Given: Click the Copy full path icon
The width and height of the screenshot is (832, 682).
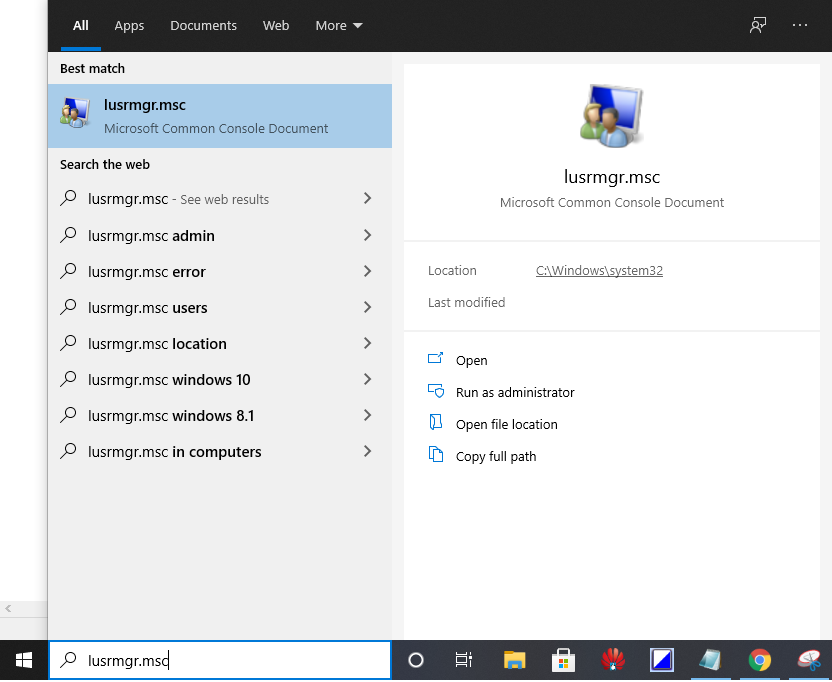Looking at the screenshot, I should (x=436, y=455).
